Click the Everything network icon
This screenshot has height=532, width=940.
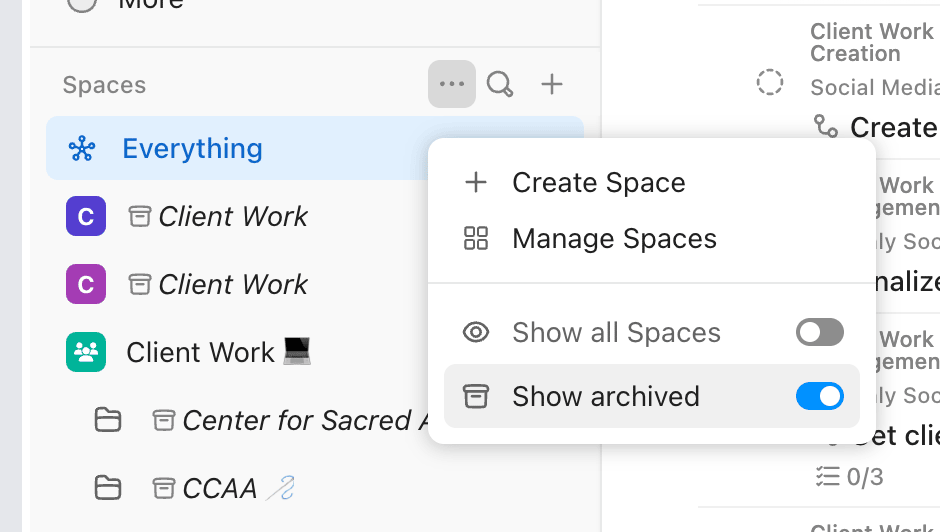82,148
